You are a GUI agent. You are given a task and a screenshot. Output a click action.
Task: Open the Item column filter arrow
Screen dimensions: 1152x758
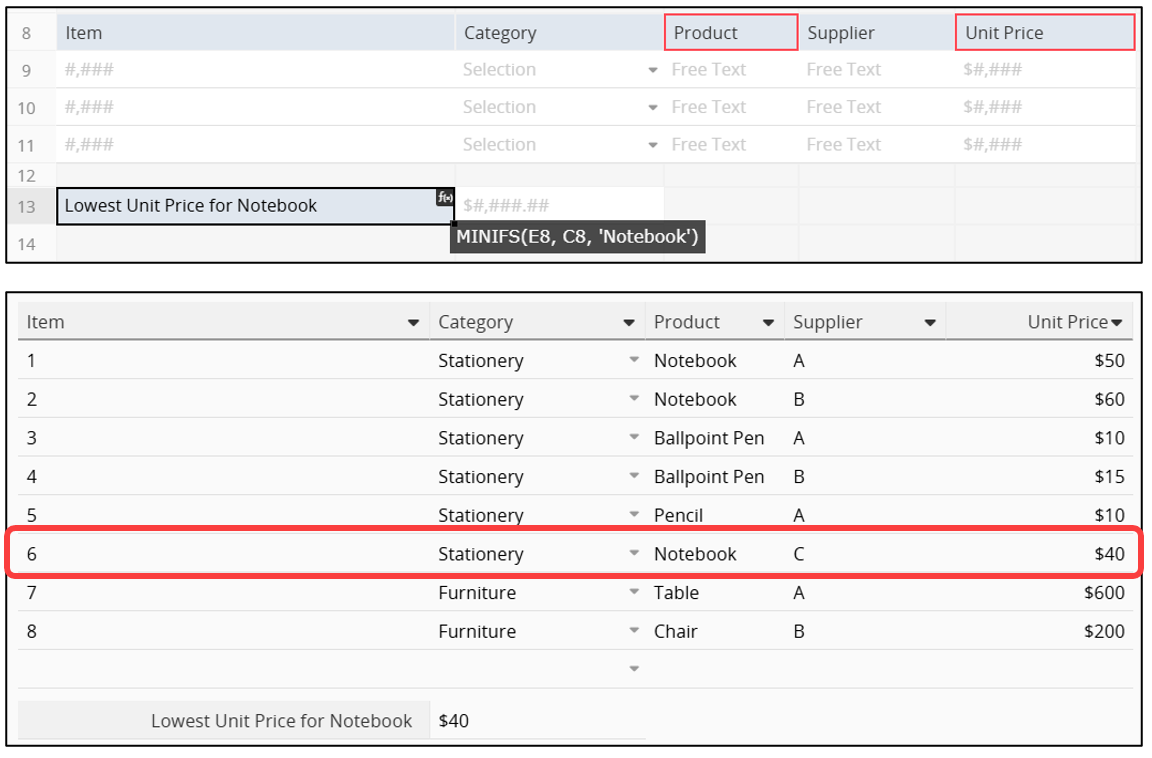point(413,323)
